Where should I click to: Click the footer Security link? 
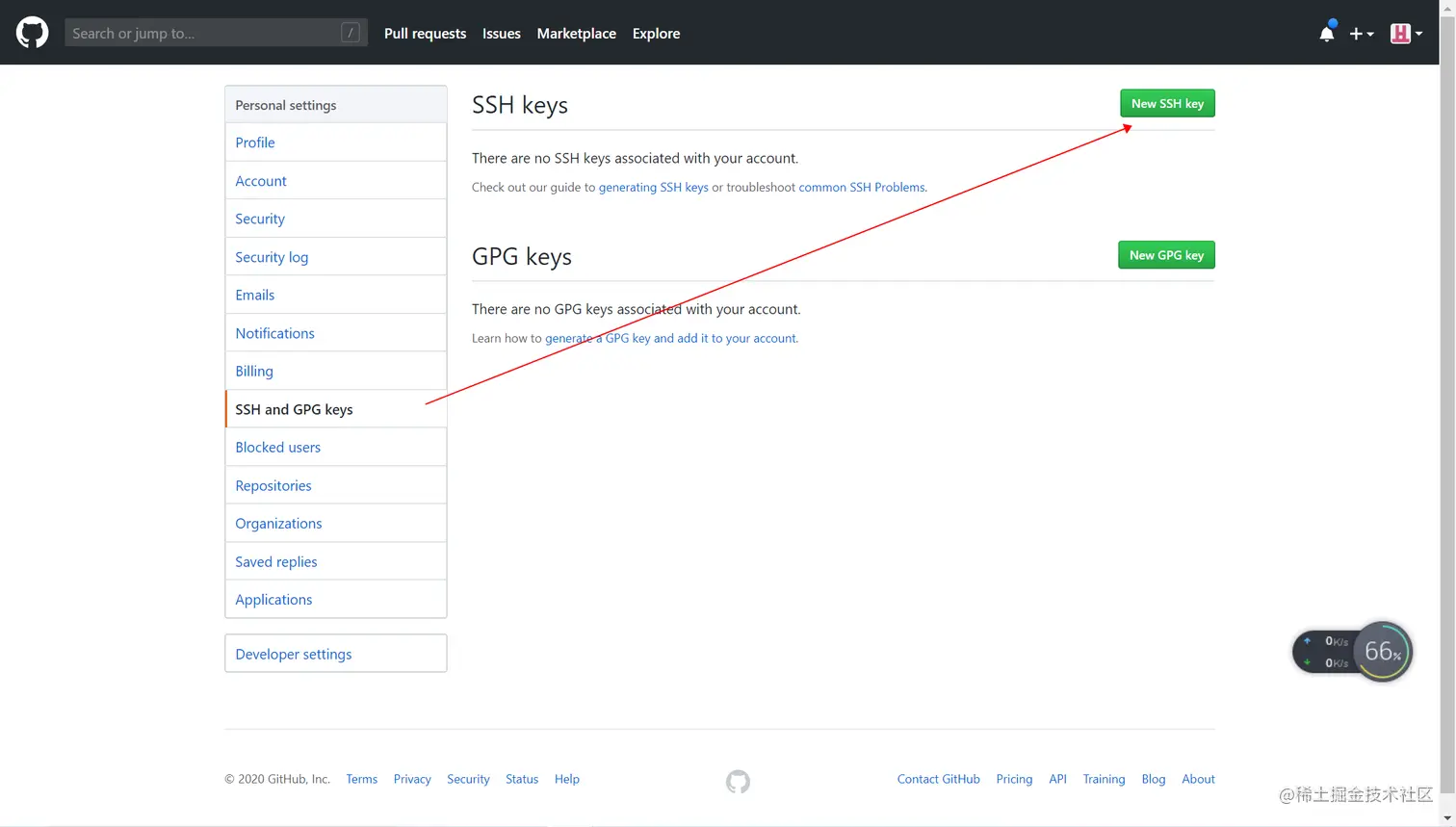[468, 779]
